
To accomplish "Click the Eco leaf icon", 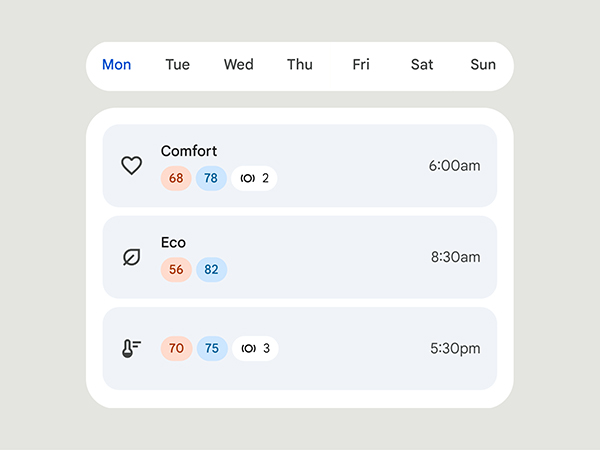I will point(131,257).
